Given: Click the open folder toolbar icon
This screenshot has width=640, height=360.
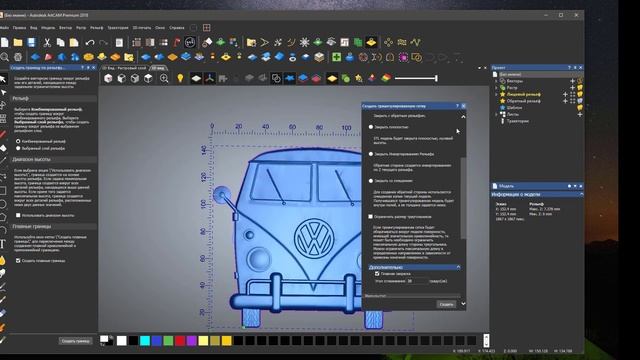Looking at the screenshot, I should [x=18, y=42].
